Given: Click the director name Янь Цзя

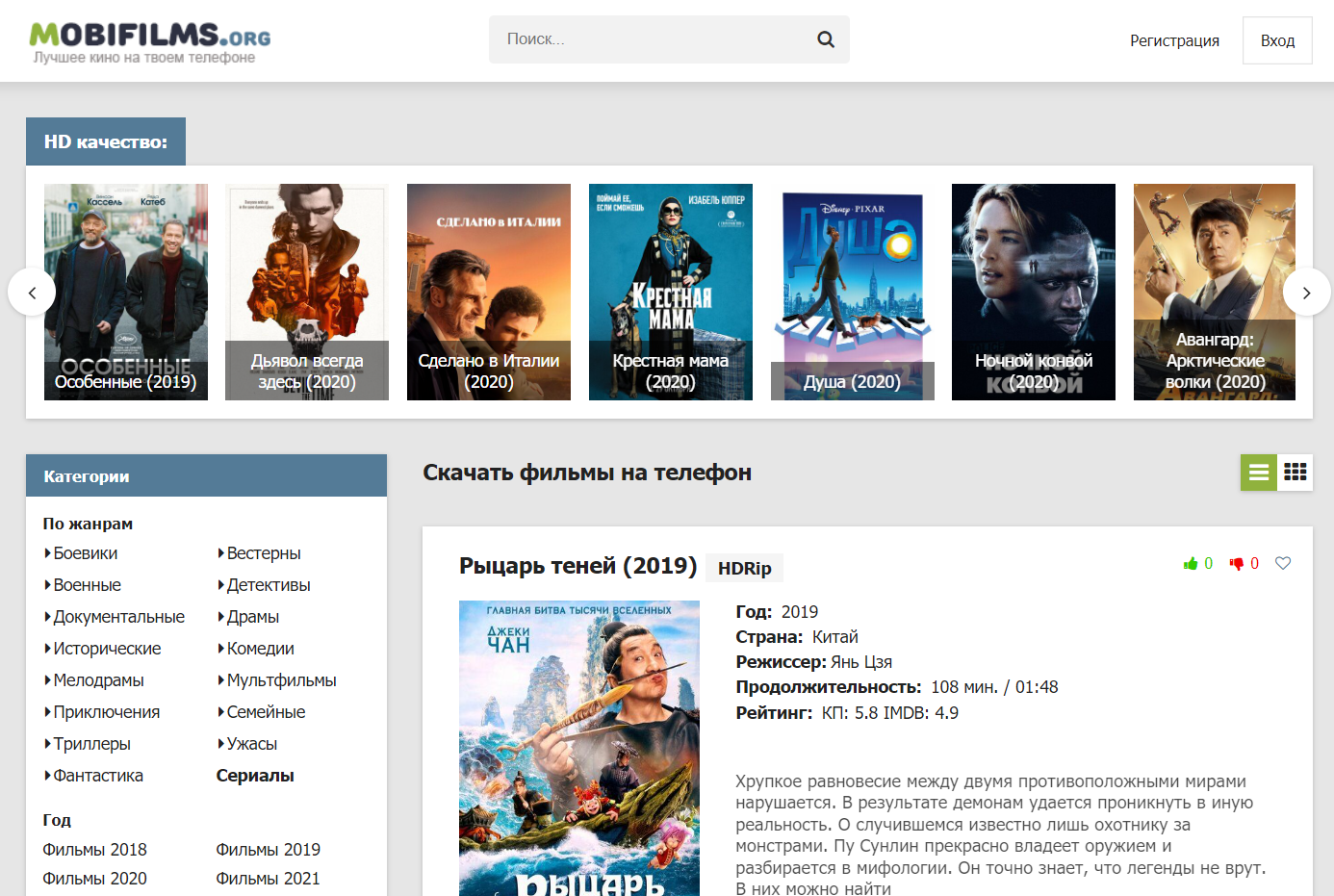Looking at the screenshot, I should (861, 662).
